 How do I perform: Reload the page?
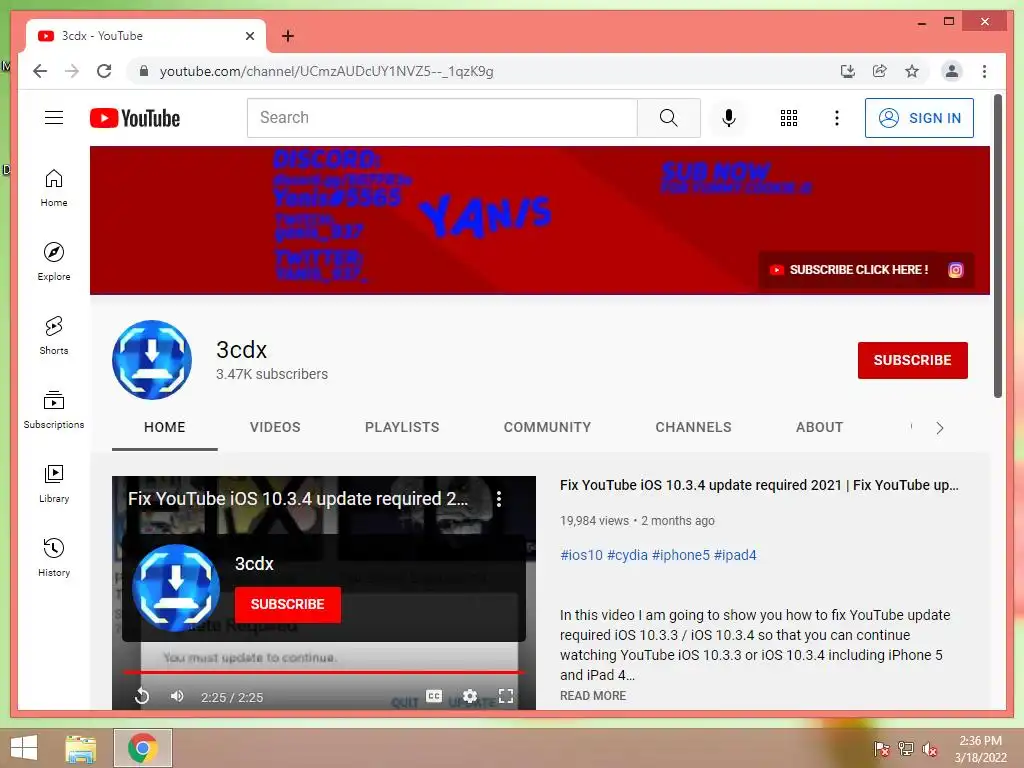pyautogui.click(x=104, y=71)
